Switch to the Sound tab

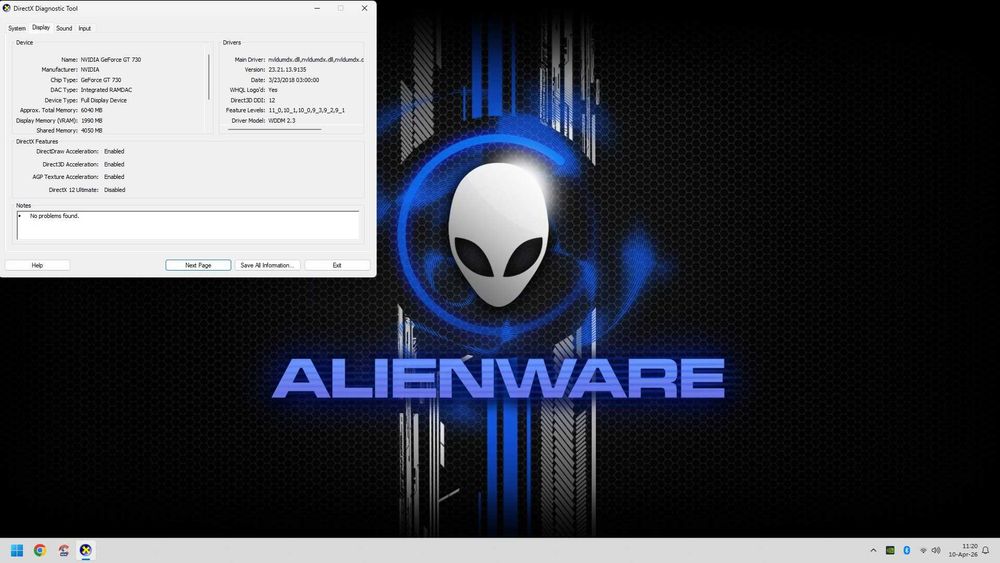click(x=64, y=28)
